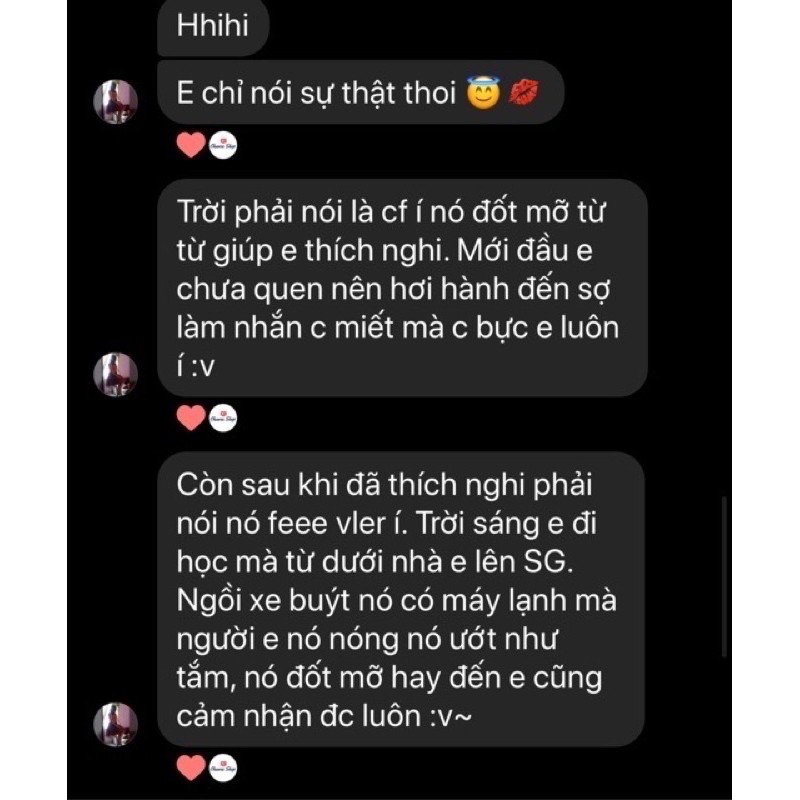This screenshot has width=800, height=800.
Task: Open the shop reactor avatar under the last message
Action: coord(223,768)
